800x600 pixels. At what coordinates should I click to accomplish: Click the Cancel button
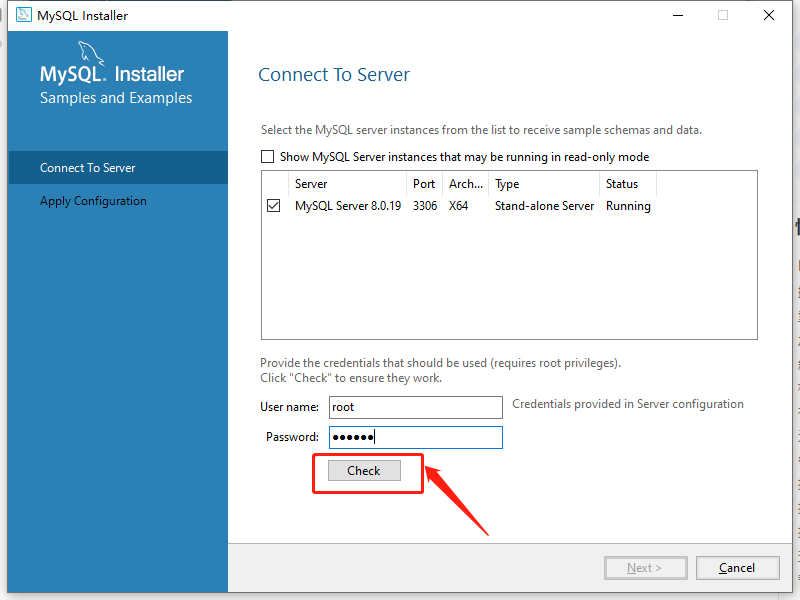click(x=738, y=568)
